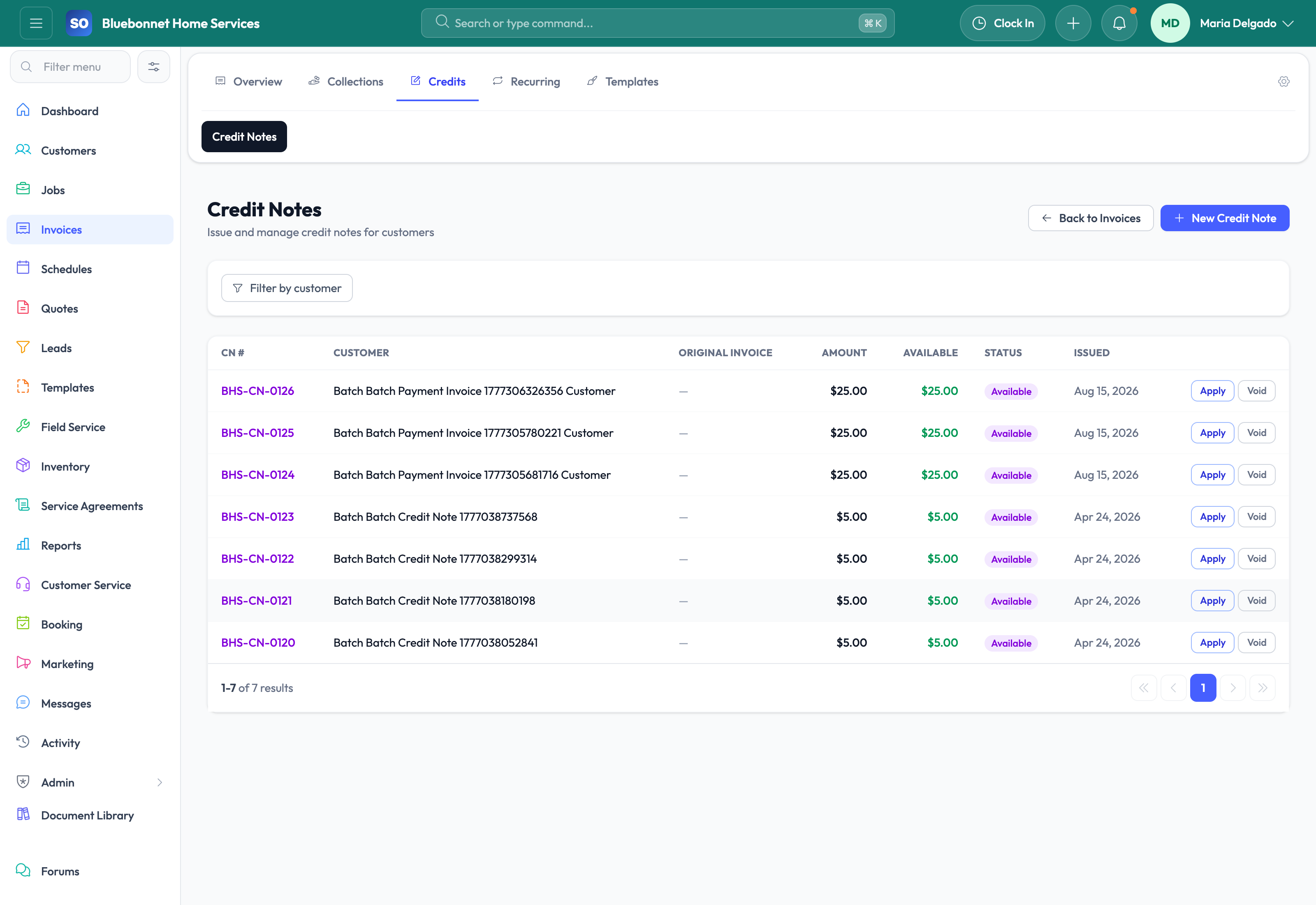This screenshot has width=1316, height=905.
Task: Open Forums from the sidebar
Action: (90, 872)
